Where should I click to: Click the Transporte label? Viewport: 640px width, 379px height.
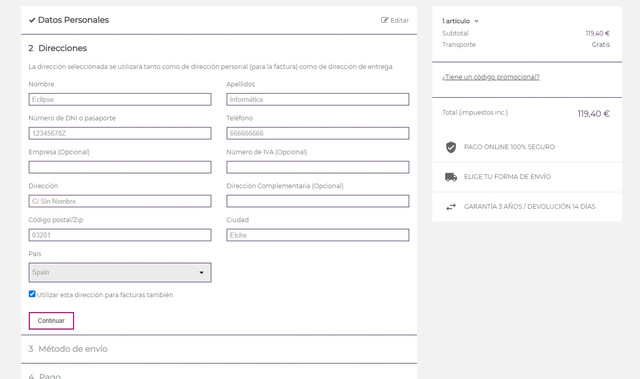click(x=459, y=44)
